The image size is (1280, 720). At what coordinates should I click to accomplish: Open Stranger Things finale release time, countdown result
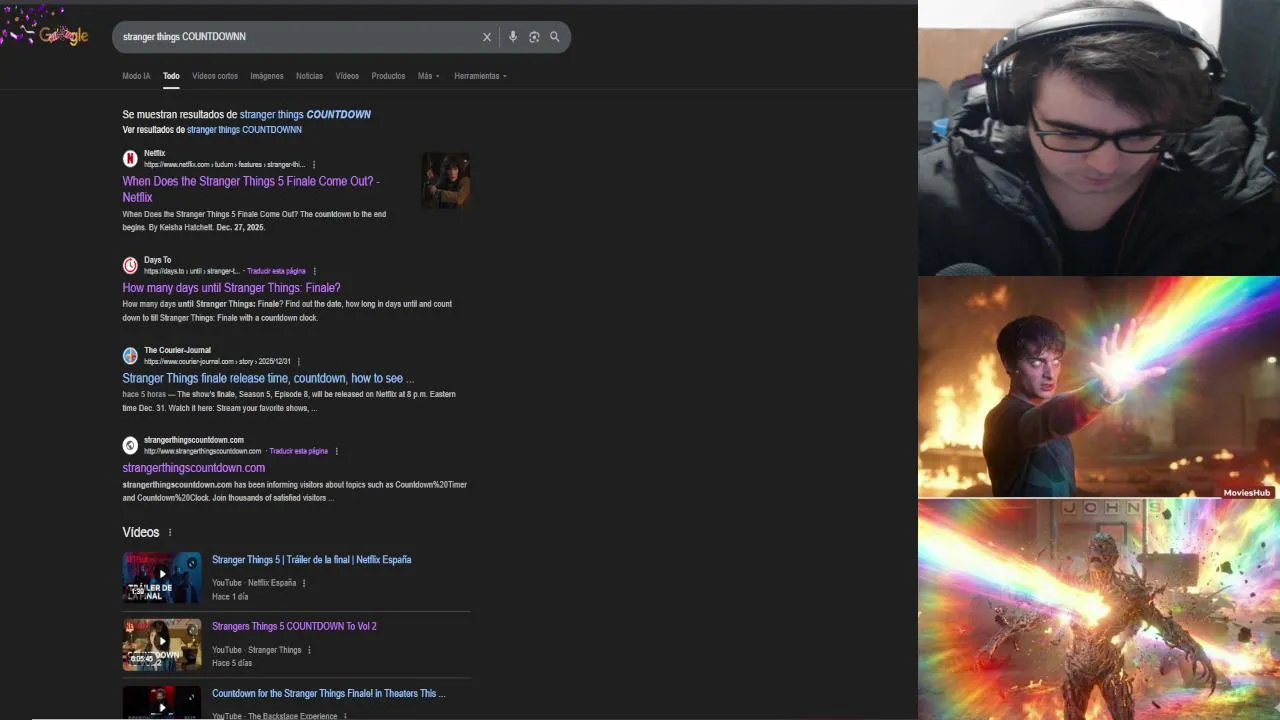268,378
